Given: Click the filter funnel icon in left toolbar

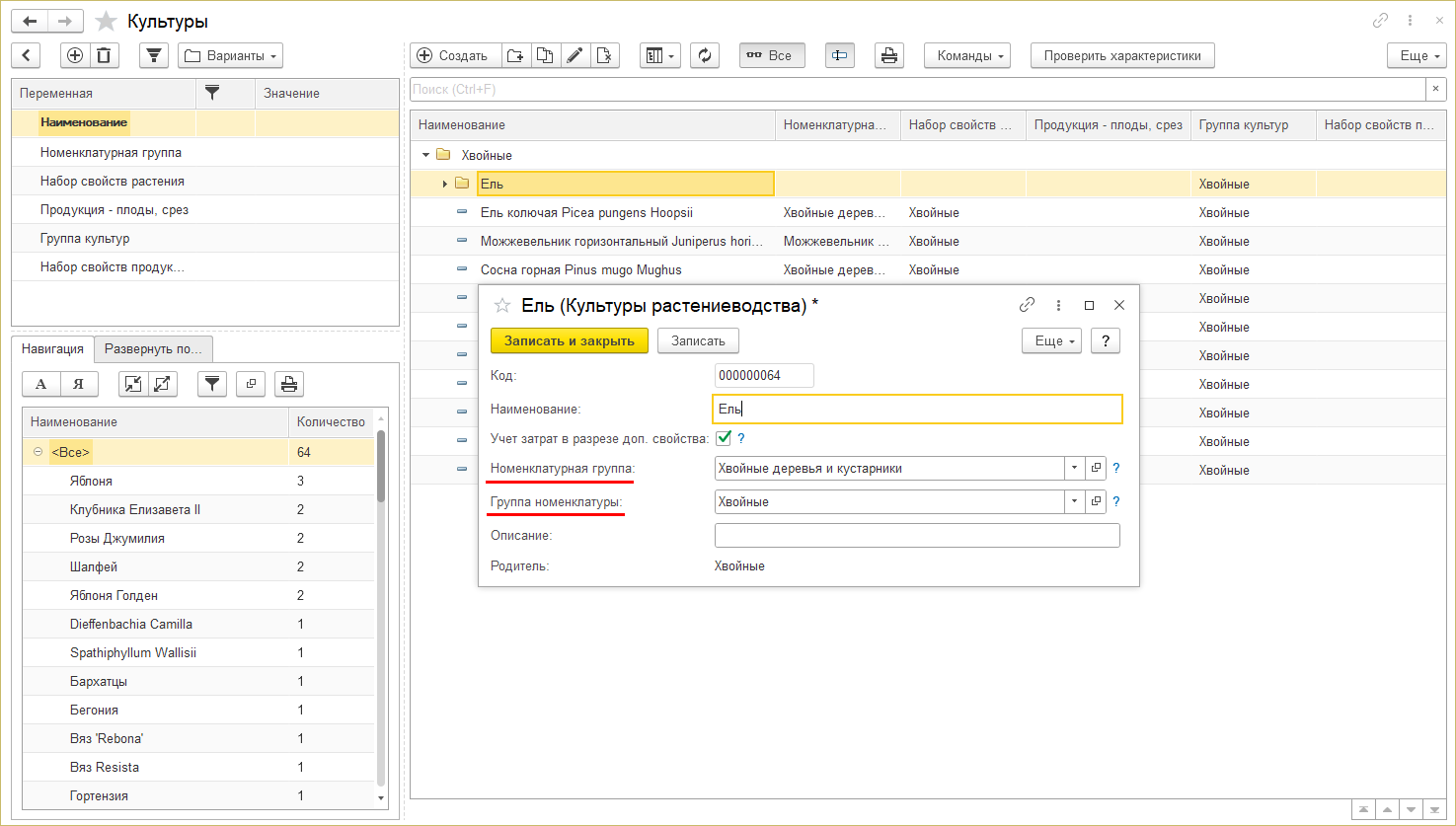Looking at the screenshot, I should (x=153, y=56).
